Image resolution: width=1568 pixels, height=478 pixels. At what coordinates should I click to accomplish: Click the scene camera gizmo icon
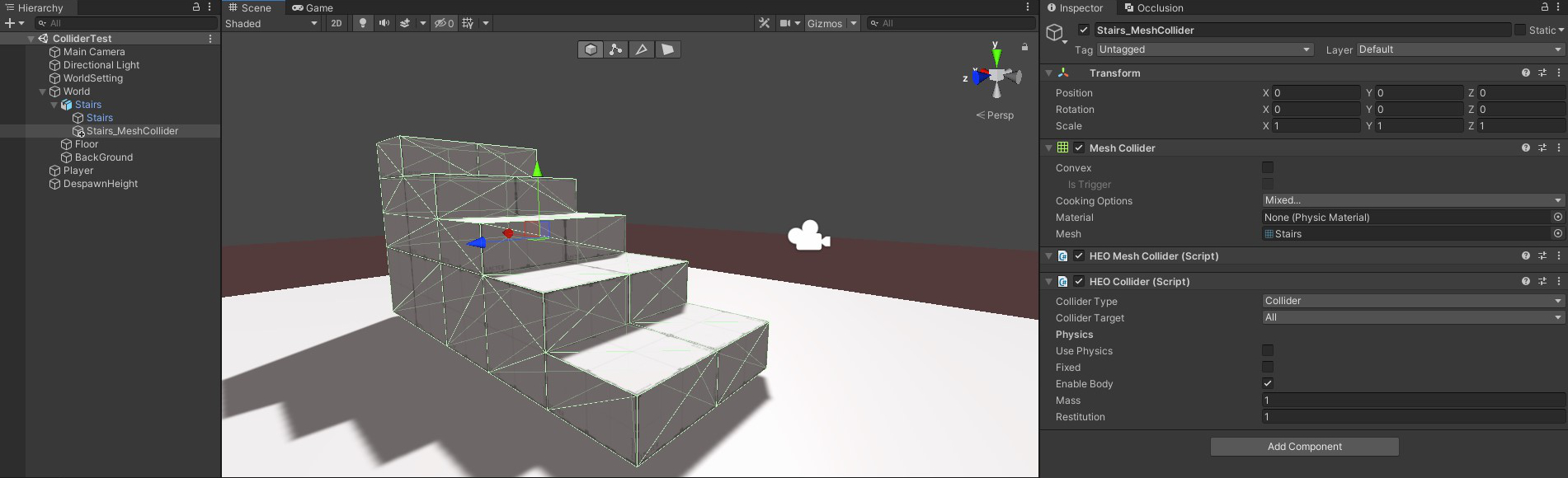coord(809,236)
